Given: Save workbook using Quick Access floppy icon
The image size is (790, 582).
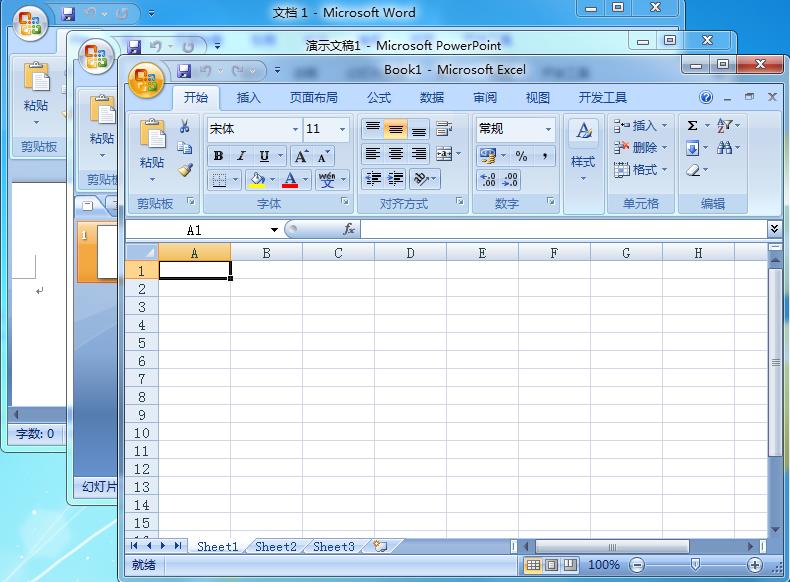Looking at the screenshot, I should pyautogui.click(x=184, y=71).
